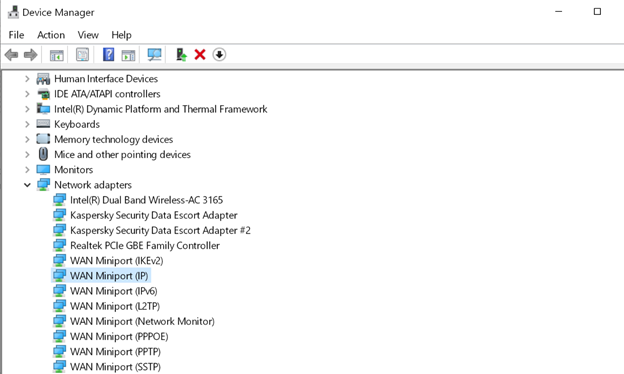This screenshot has width=624, height=374.
Task: Select WAN Miniport (IPv6)
Action: [x=113, y=291]
